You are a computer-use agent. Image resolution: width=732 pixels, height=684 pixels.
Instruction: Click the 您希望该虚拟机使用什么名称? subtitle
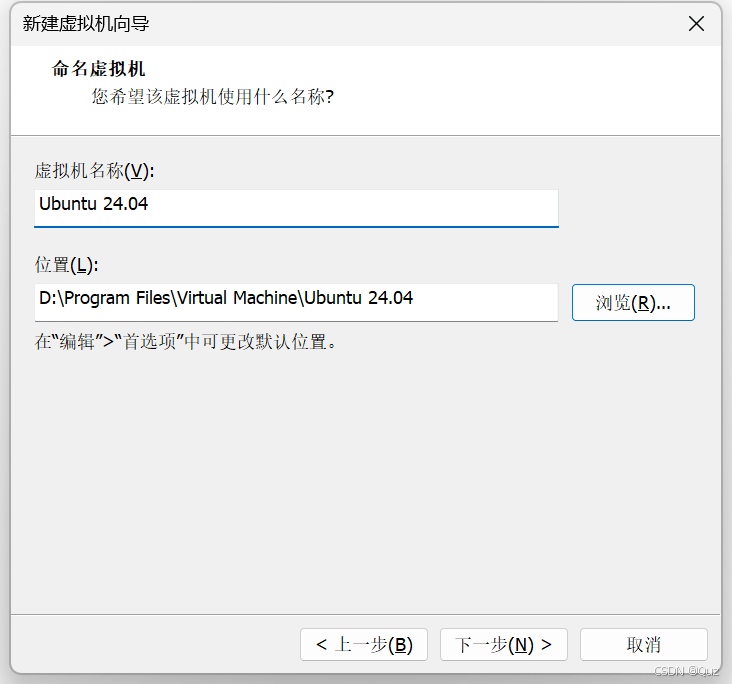(213, 97)
